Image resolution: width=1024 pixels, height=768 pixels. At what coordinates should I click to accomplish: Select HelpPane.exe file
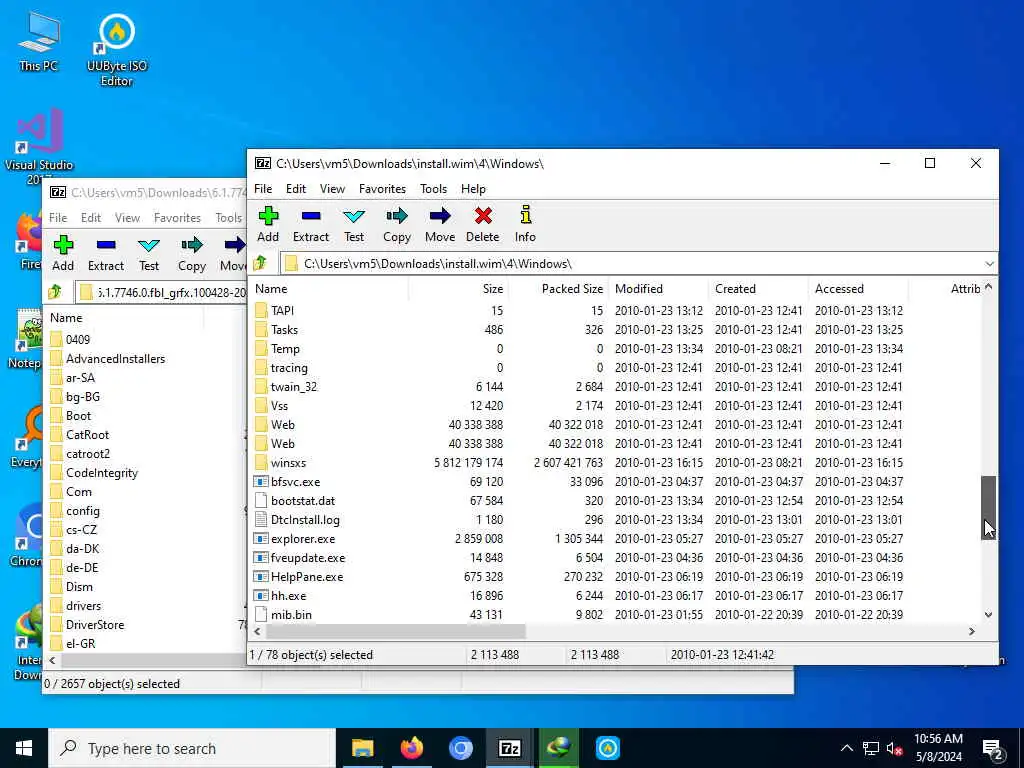(x=615, y=577)
